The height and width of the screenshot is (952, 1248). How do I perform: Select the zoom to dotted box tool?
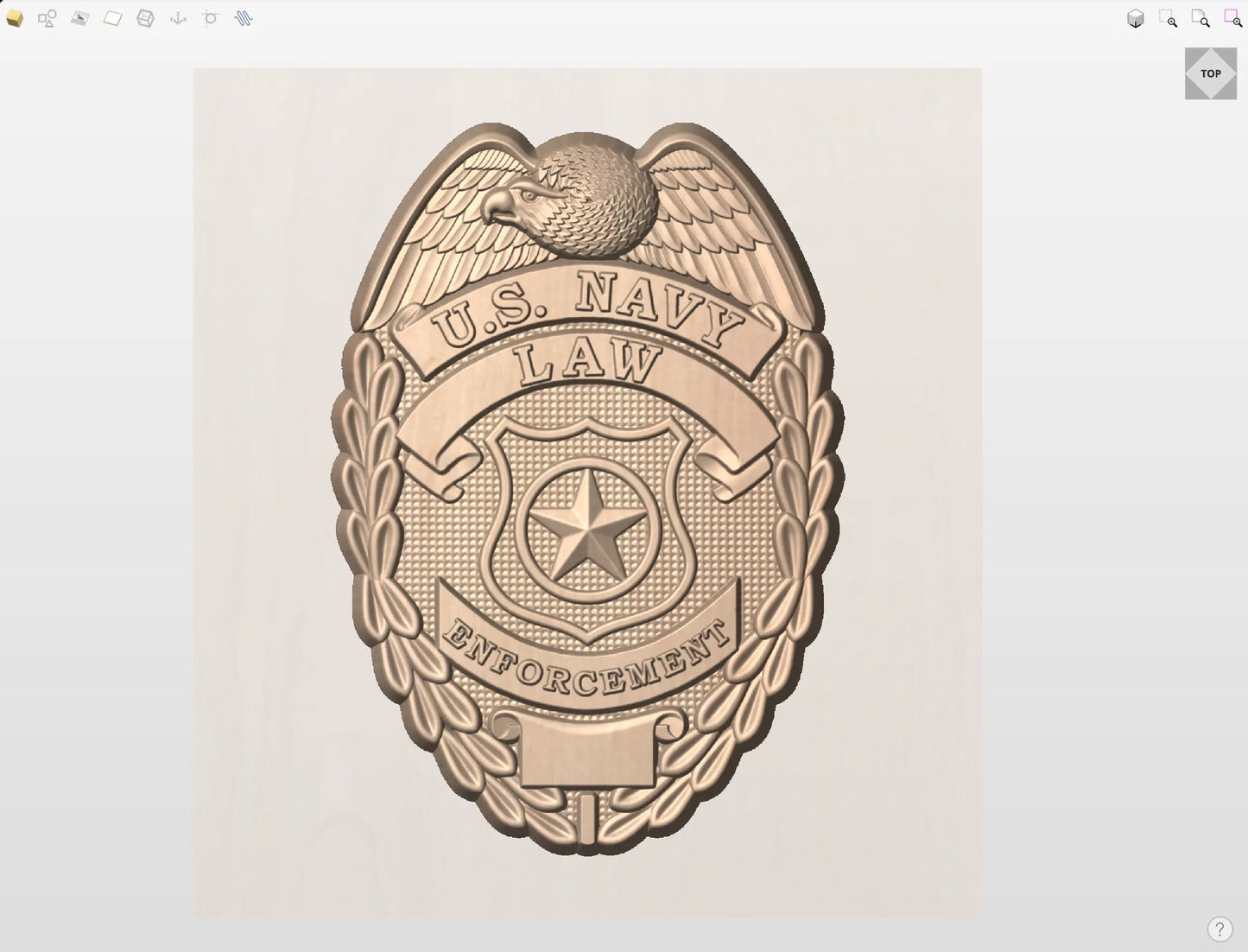point(1168,19)
